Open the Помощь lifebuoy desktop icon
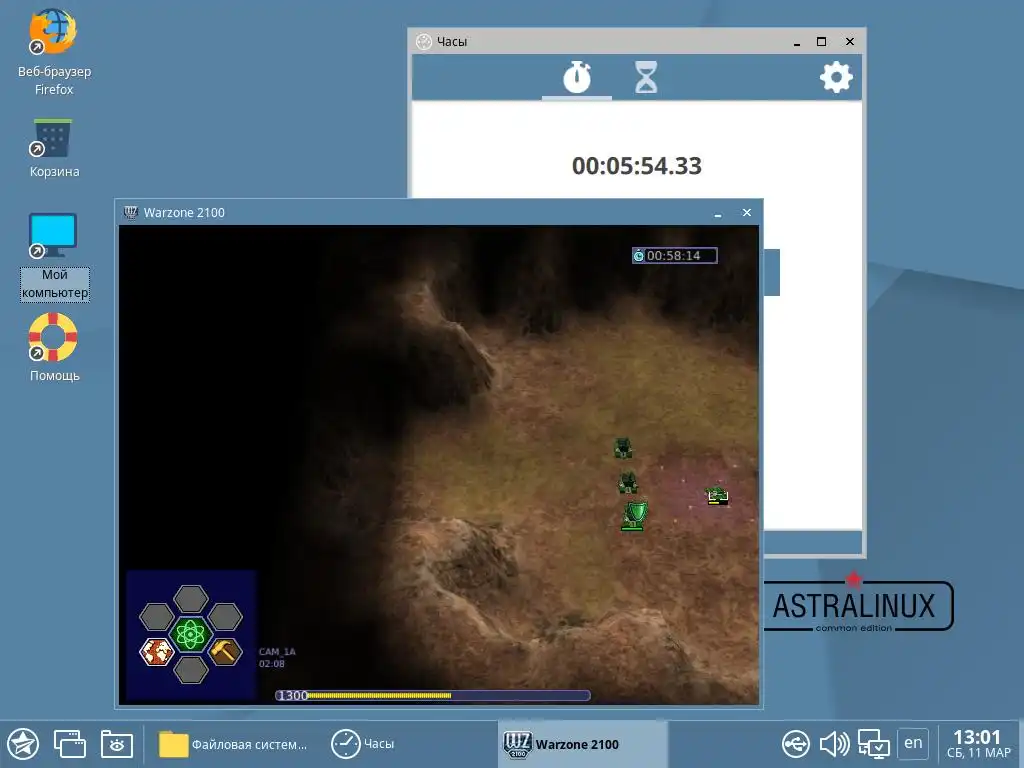The image size is (1024, 768). point(54,347)
